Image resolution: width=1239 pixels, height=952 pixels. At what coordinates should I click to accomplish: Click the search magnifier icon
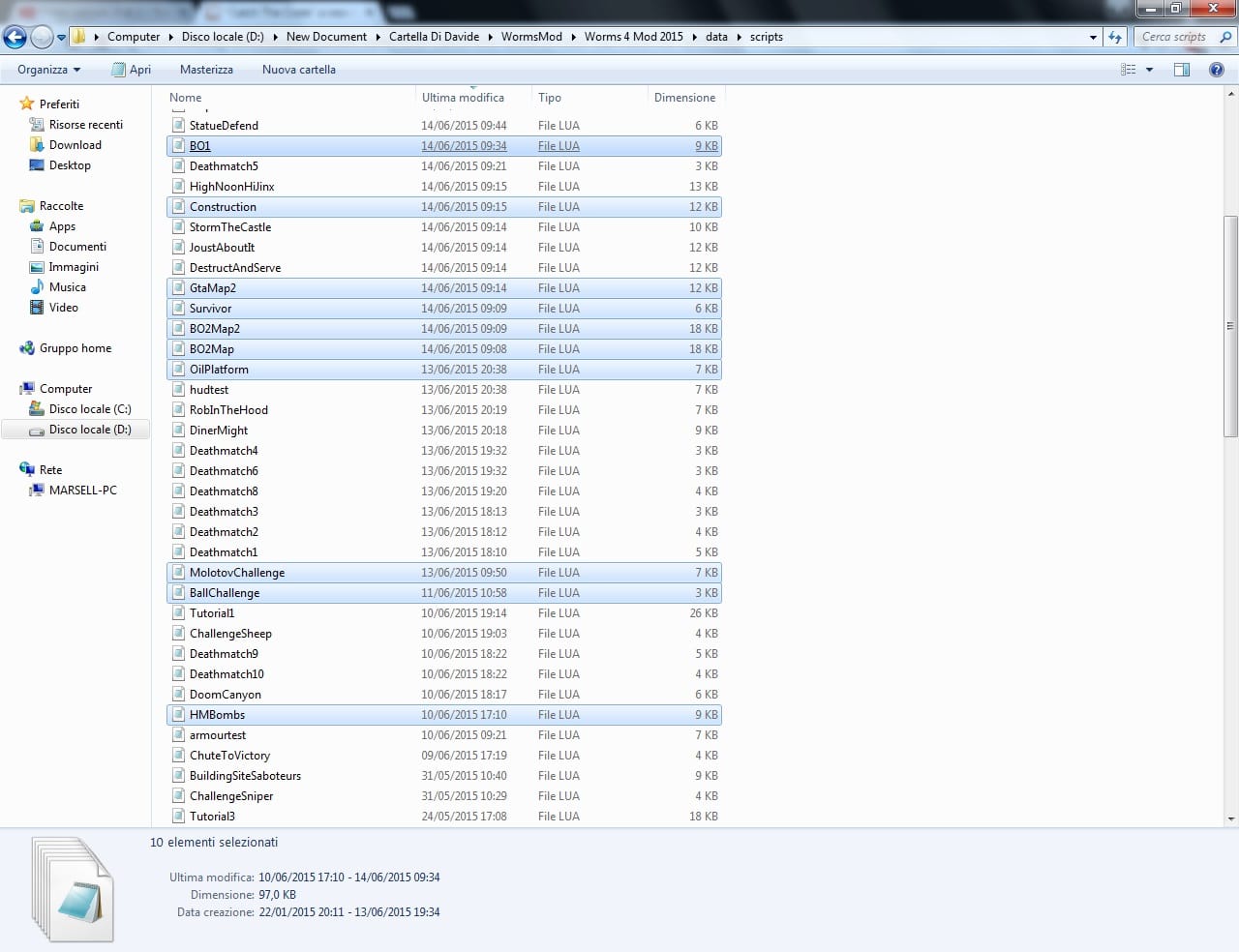pos(1226,37)
